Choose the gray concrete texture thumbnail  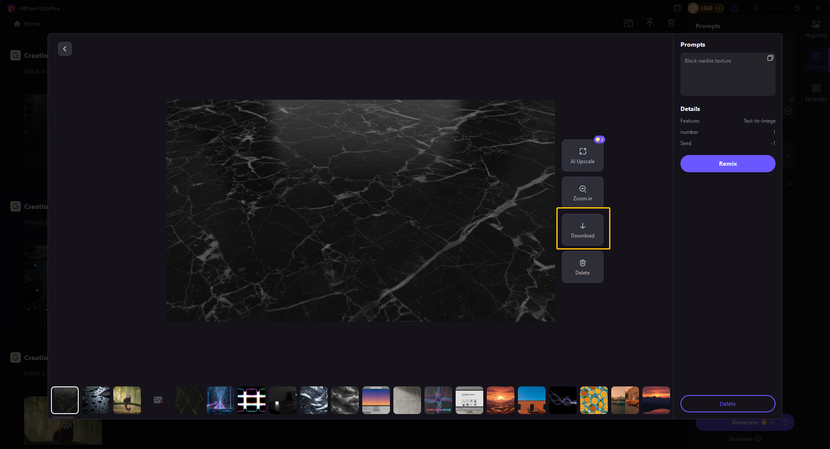[407, 400]
